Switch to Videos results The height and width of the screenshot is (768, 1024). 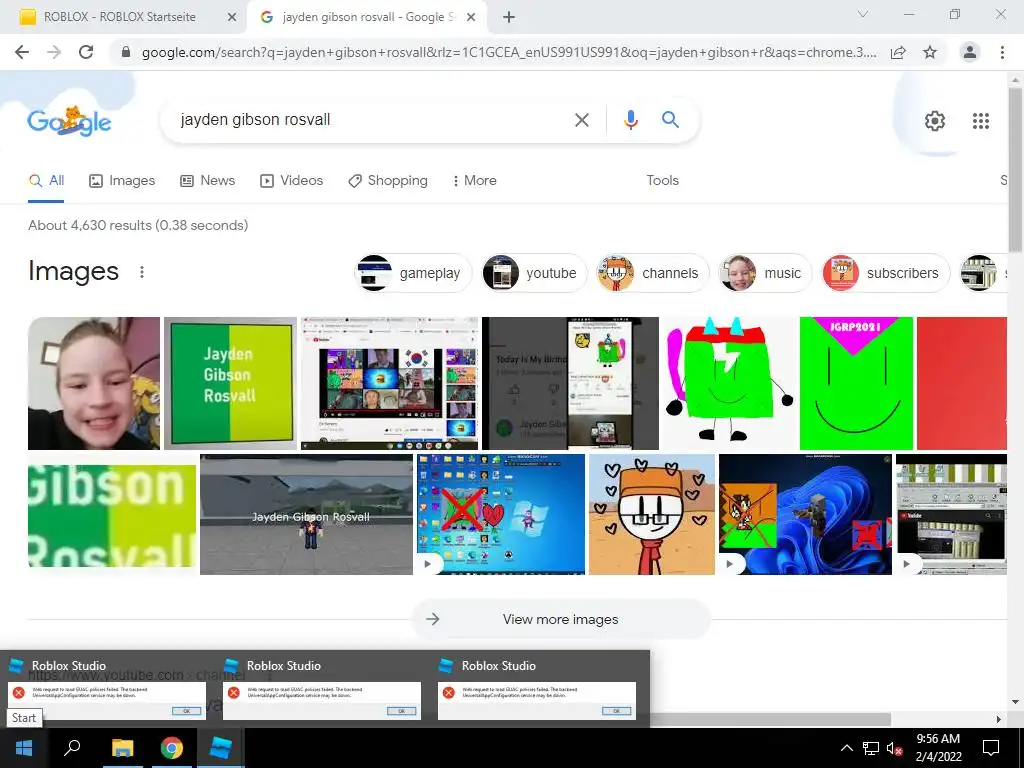click(291, 181)
